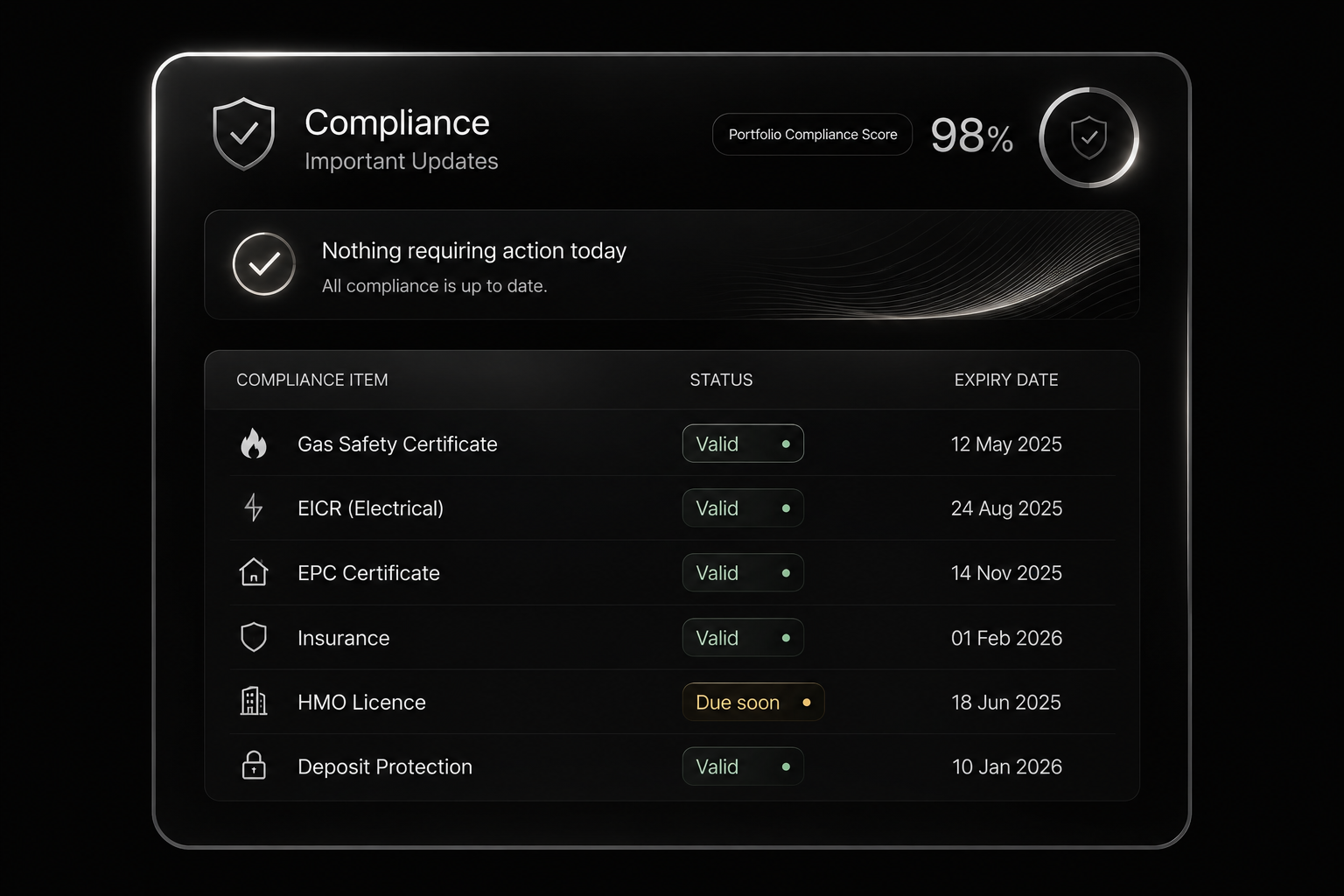Click the Valid badge for Gas Safety Certificate
The image size is (1344, 896).
(743, 444)
